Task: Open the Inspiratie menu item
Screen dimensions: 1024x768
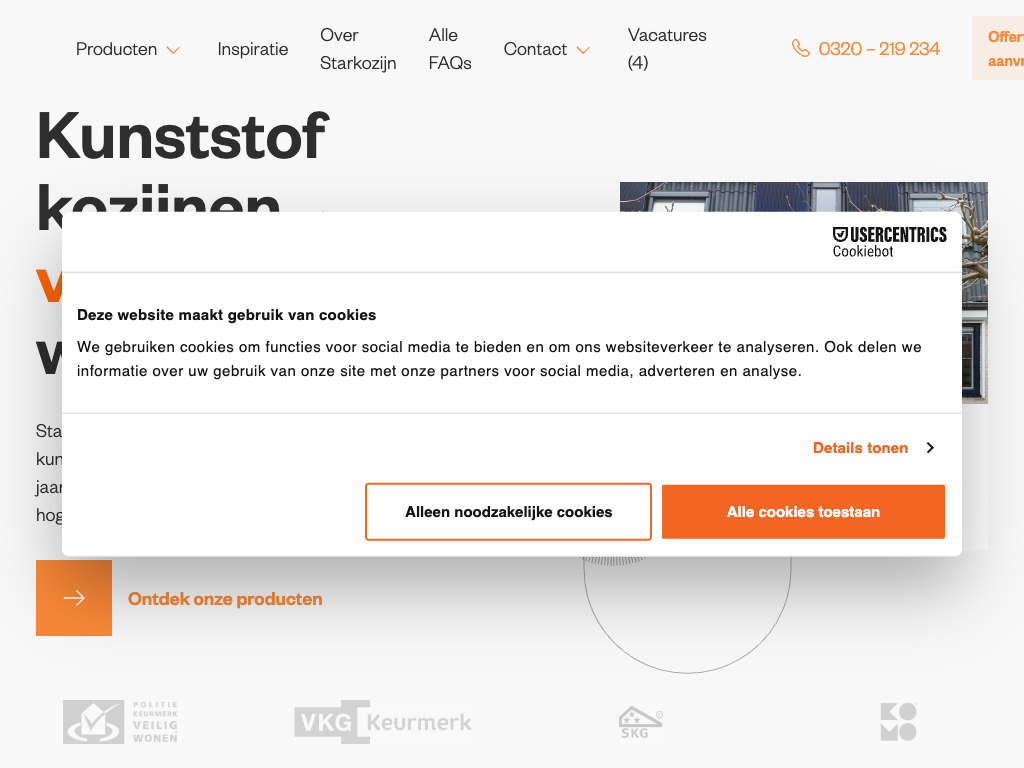Action: click(253, 49)
